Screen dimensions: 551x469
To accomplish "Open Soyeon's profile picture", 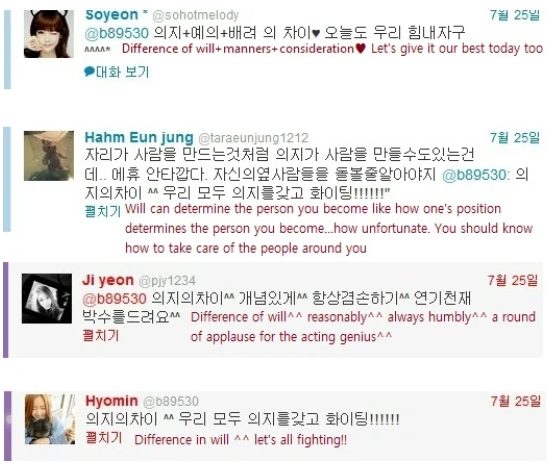I will (x=49, y=34).
